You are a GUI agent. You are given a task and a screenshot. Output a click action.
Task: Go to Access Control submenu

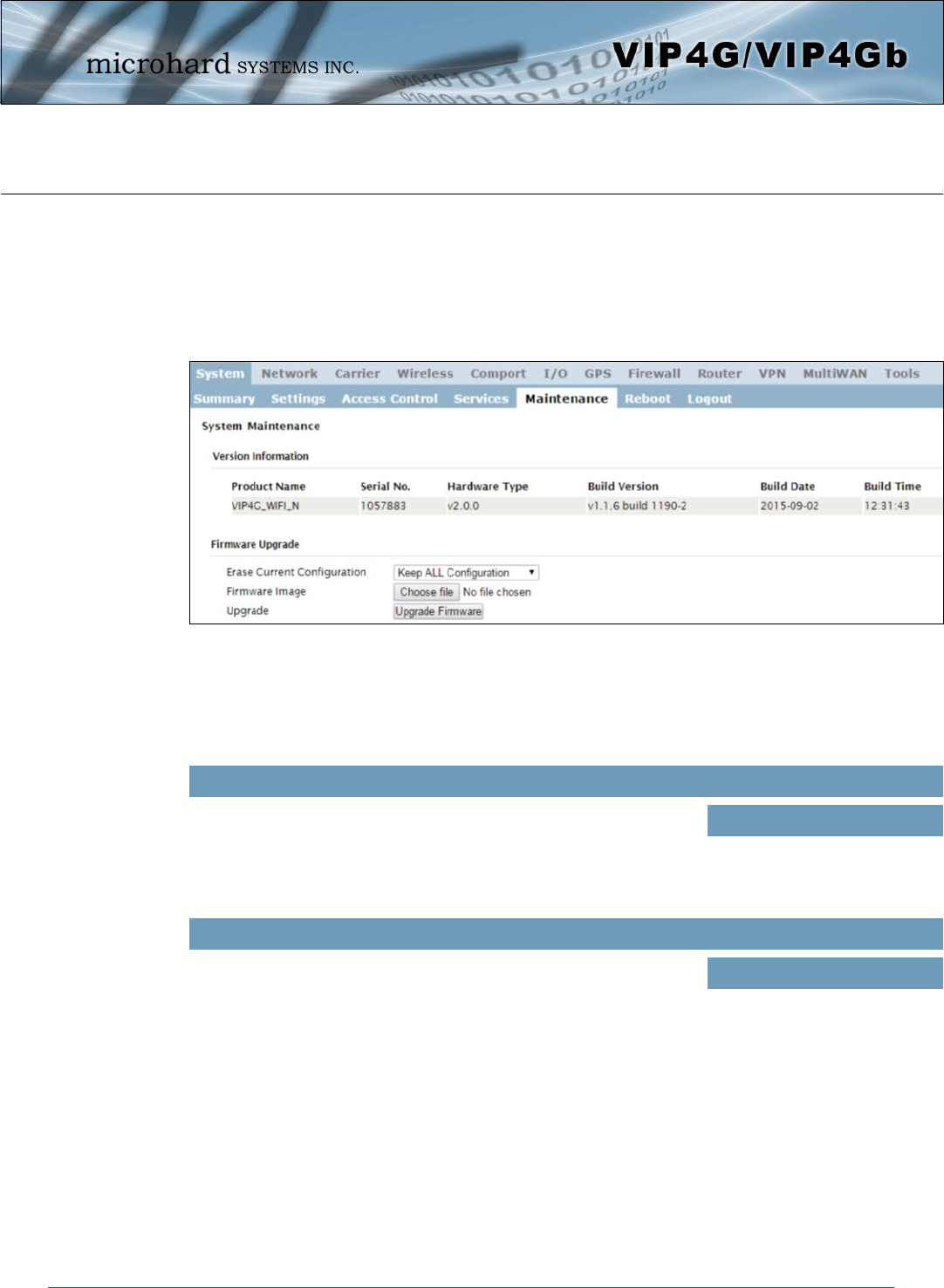tap(390, 399)
